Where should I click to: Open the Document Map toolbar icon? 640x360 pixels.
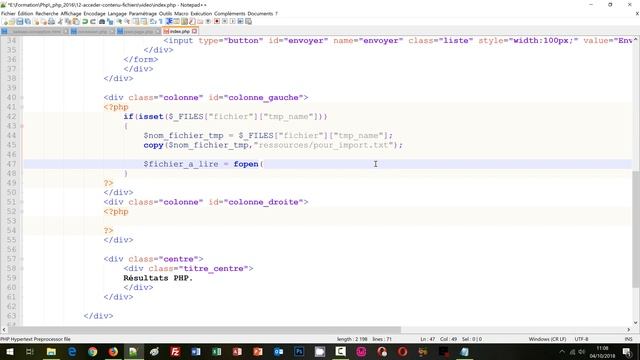coord(184,21)
